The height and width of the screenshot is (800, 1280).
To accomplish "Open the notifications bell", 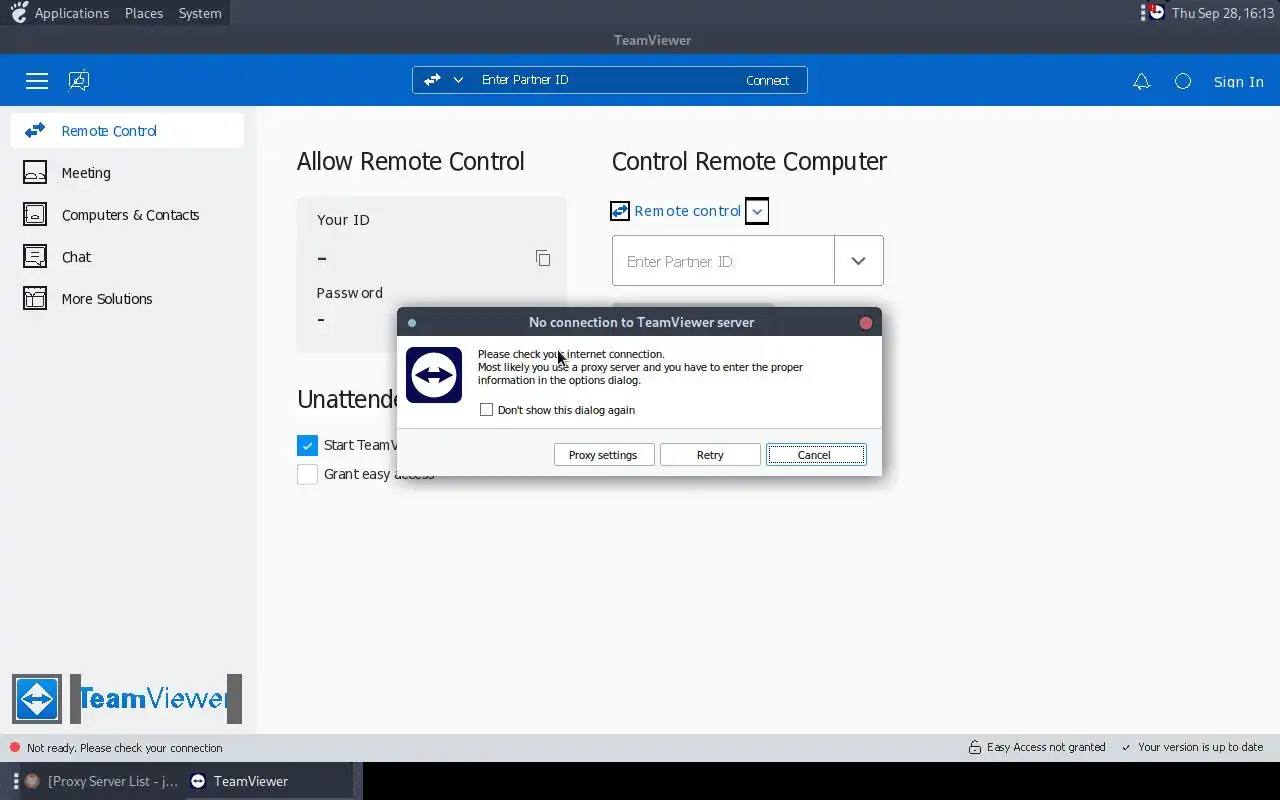I will coord(1142,82).
